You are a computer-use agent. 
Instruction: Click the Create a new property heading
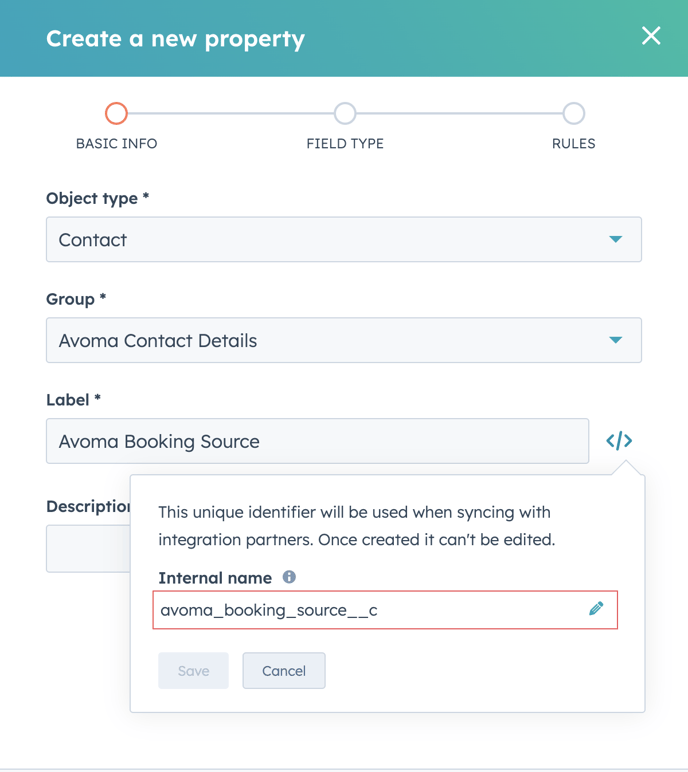click(x=175, y=39)
